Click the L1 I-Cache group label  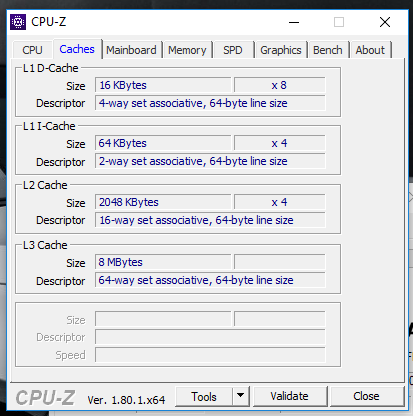pos(49,126)
